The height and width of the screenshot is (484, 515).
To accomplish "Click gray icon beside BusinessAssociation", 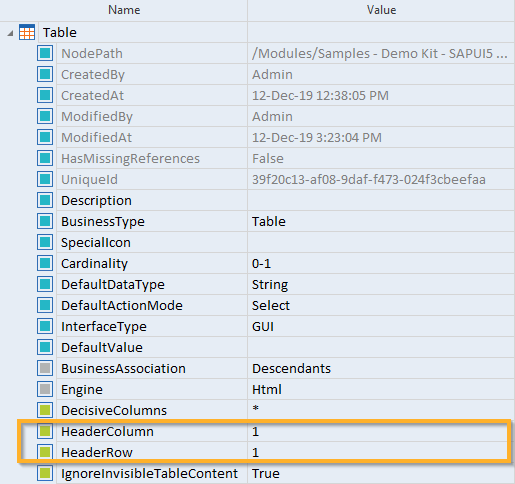I will click(45, 368).
